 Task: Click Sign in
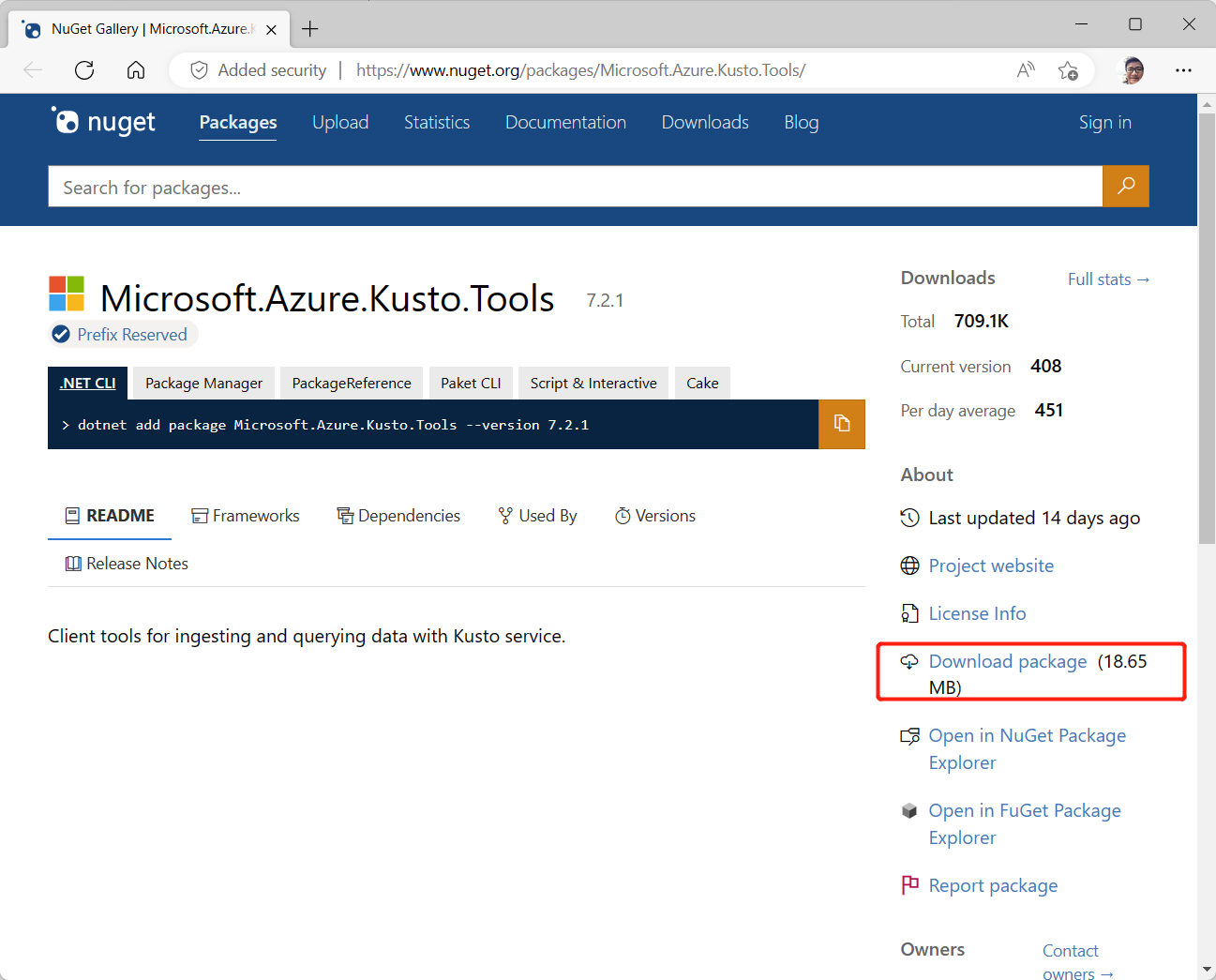pyautogui.click(x=1104, y=122)
